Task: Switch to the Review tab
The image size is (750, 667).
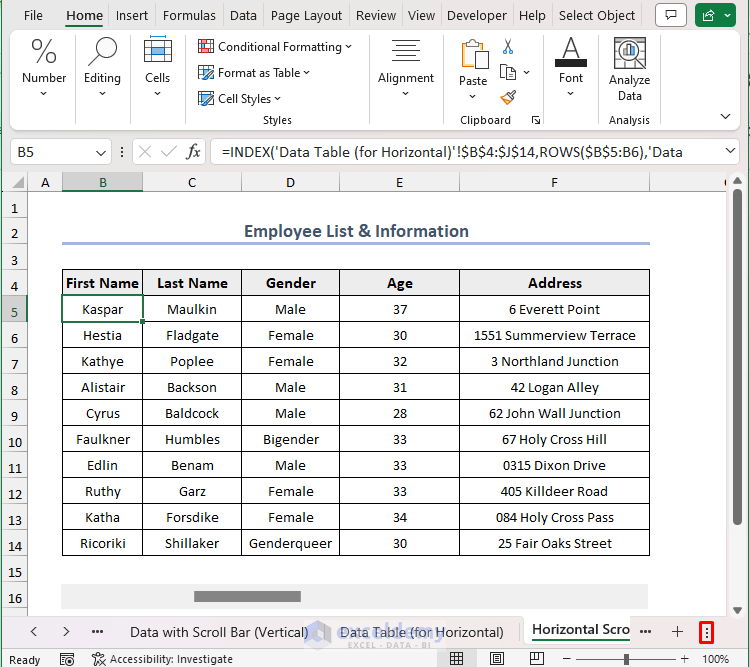Action: pos(375,15)
